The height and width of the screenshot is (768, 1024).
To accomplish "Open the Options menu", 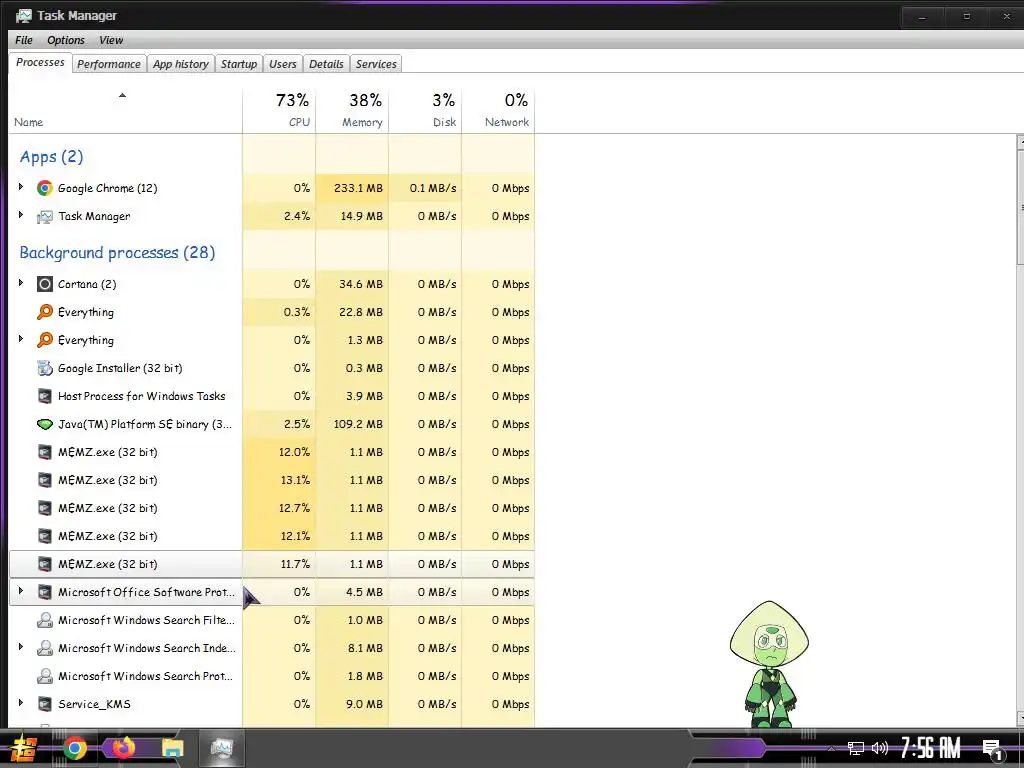I will coord(65,40).
